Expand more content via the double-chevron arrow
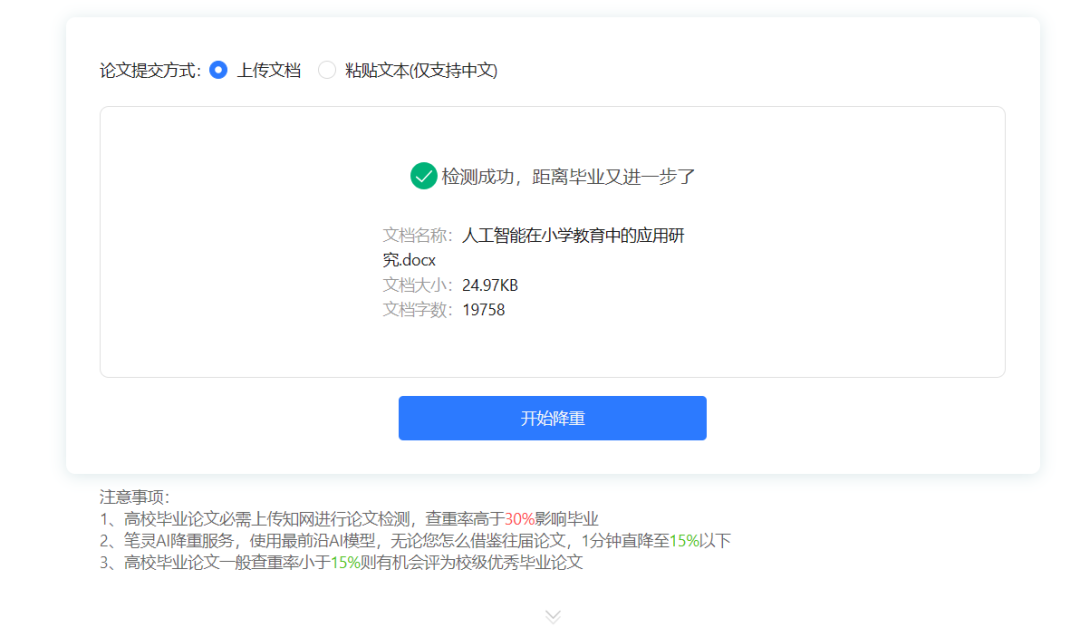 (x=552, y=617)
